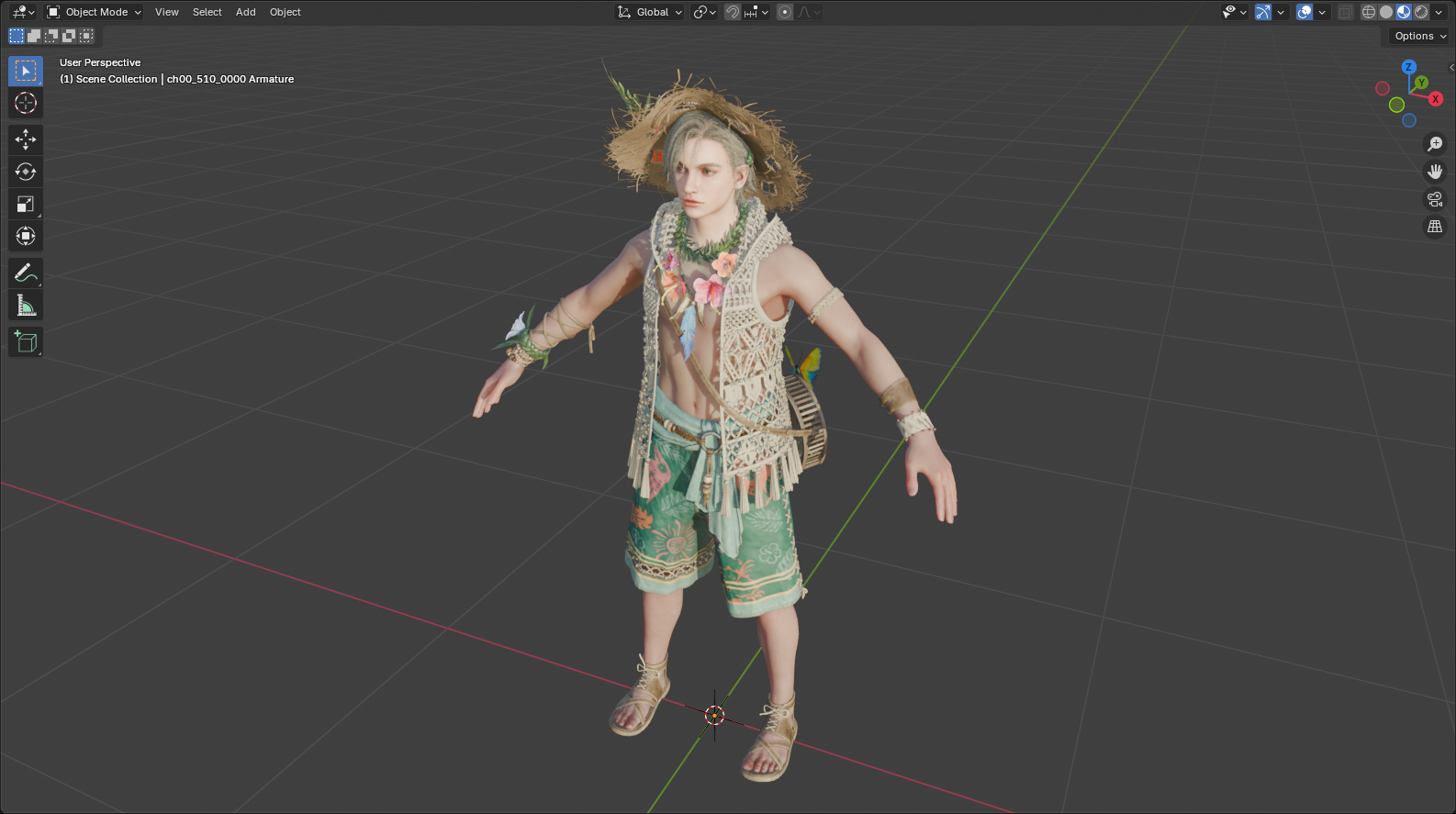Click the Z axis gizmo handle

pyautogui.click(x=1408, y=67)
